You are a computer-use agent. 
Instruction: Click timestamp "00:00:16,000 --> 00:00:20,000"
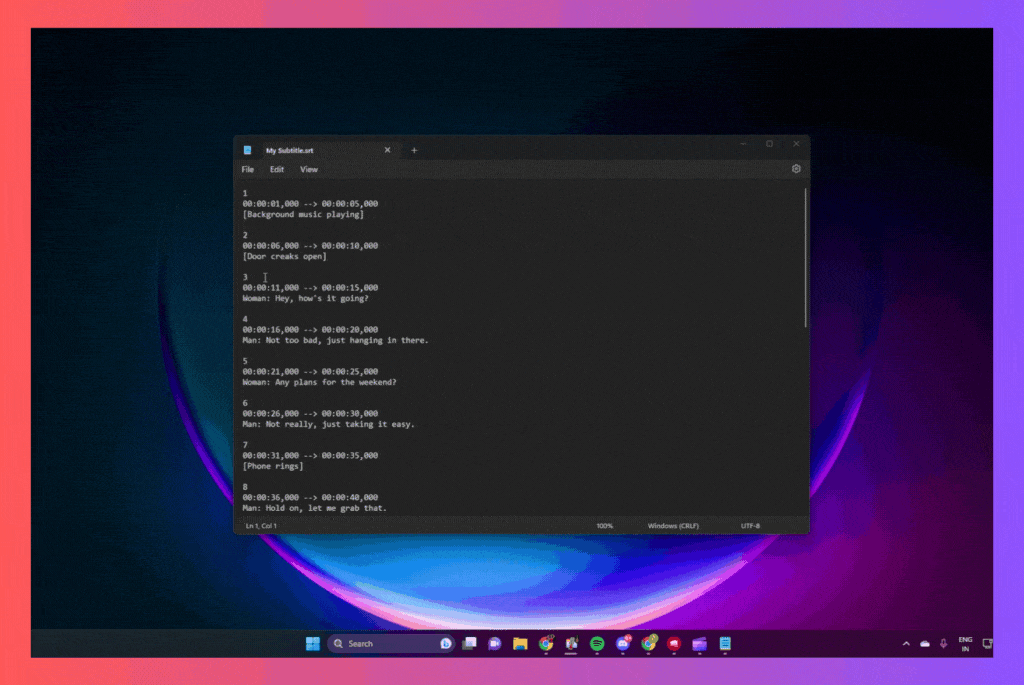(310, 330)
